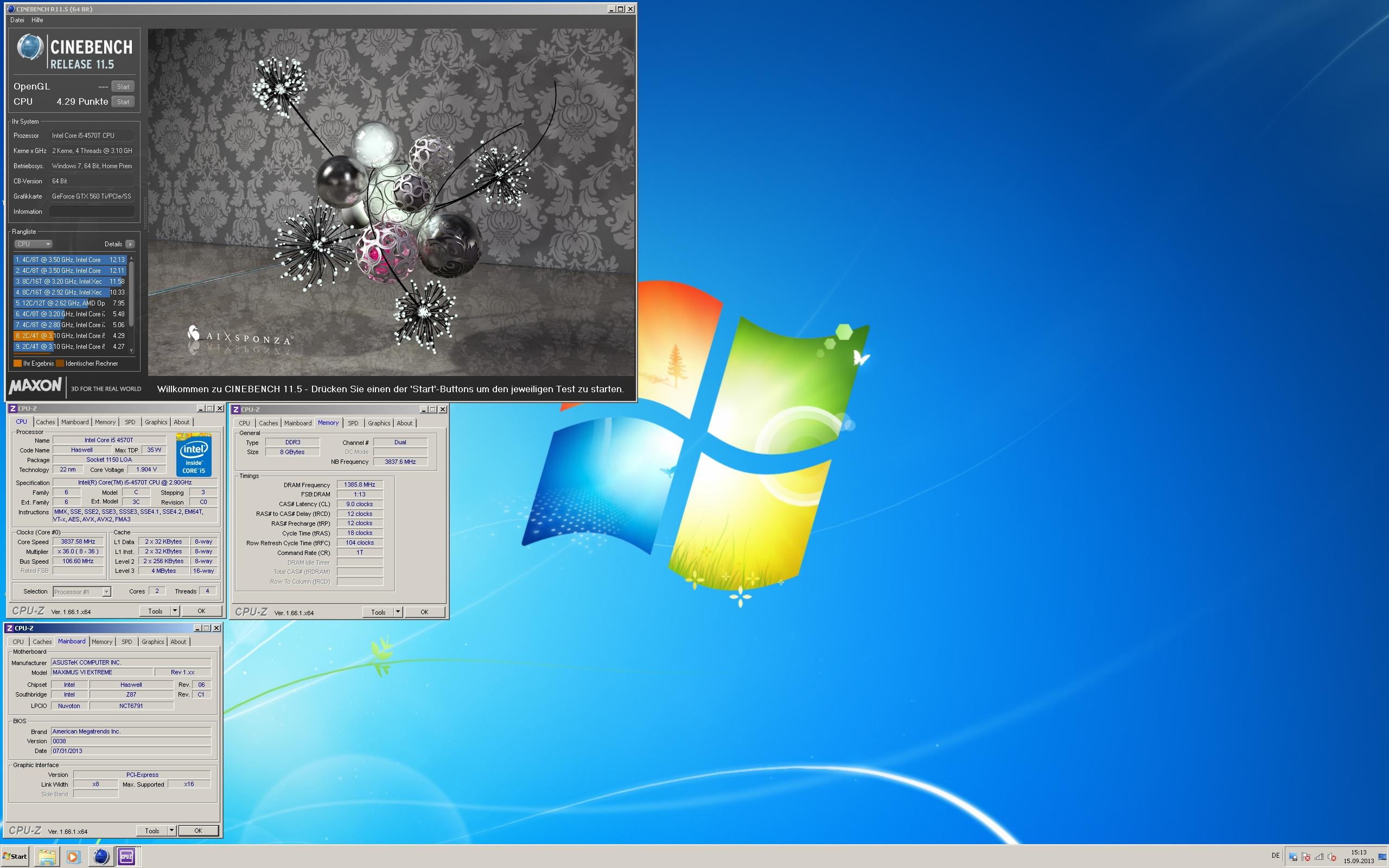Click the Core Speed value 3837.58 MHz
1389x868 pixels.
pos(78,541)
